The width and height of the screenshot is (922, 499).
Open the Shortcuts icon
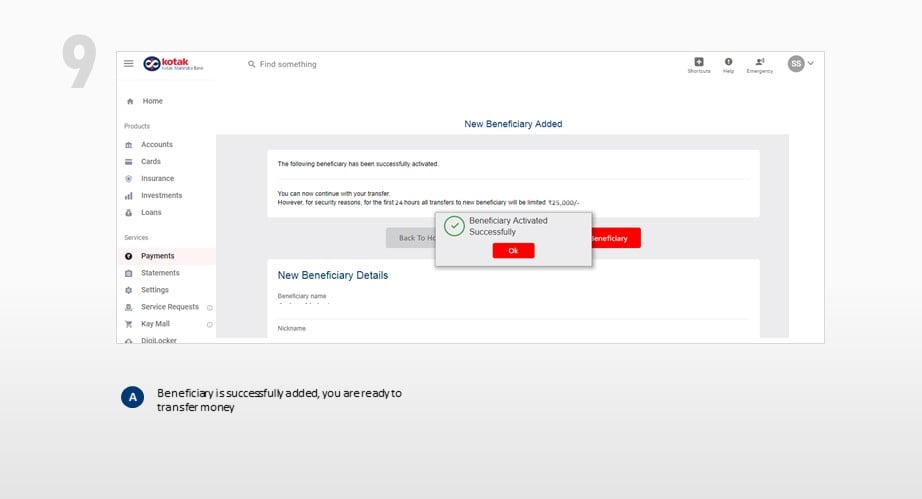(x=699, y=65)
